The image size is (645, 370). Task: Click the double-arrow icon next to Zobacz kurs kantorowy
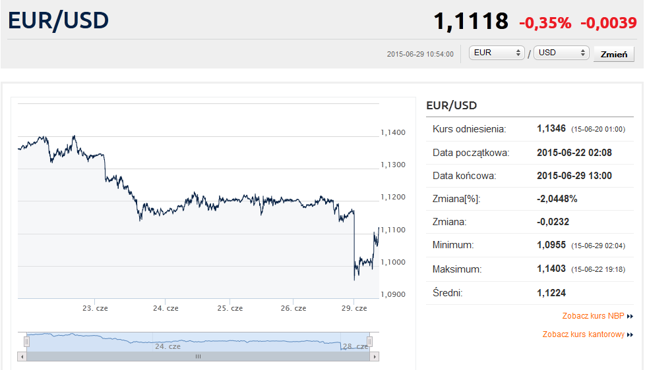630,335
